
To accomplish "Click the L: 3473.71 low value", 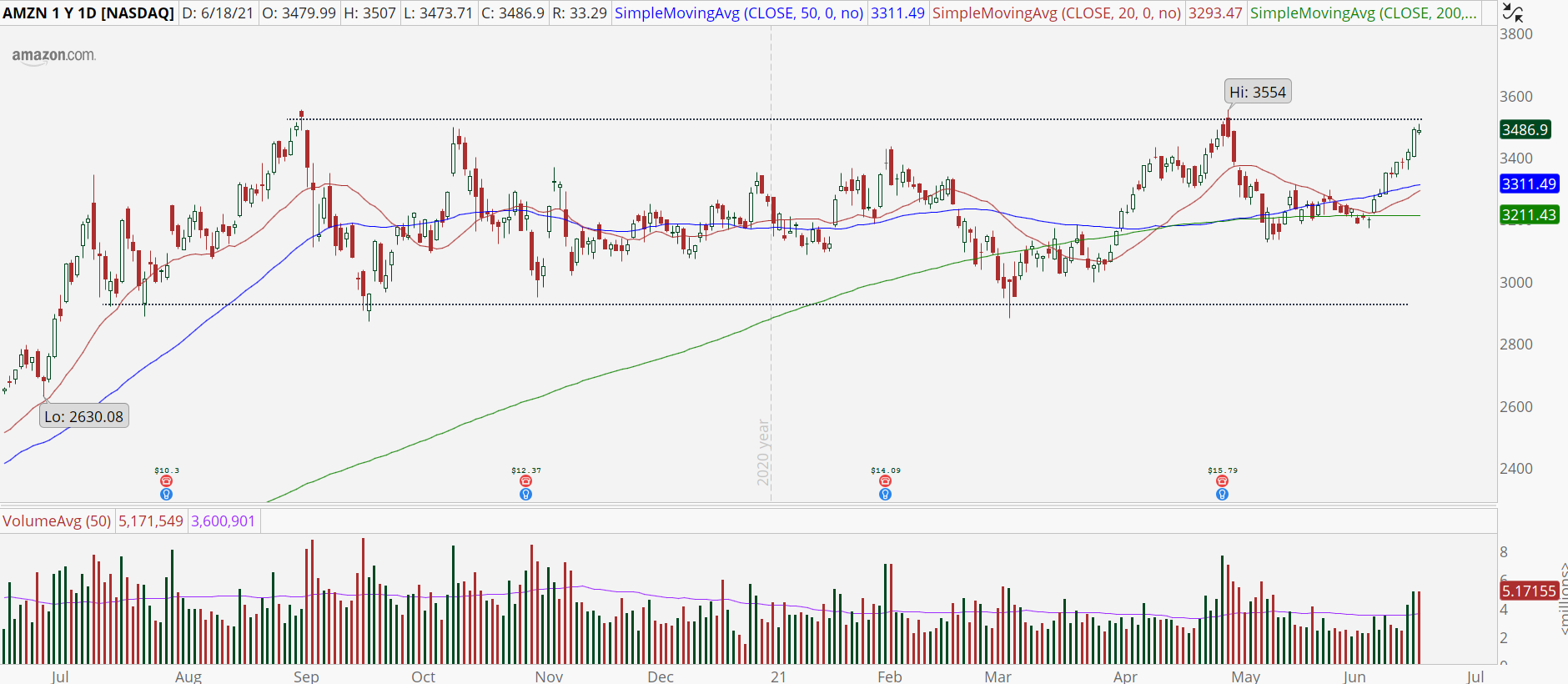I will (438, 13).
